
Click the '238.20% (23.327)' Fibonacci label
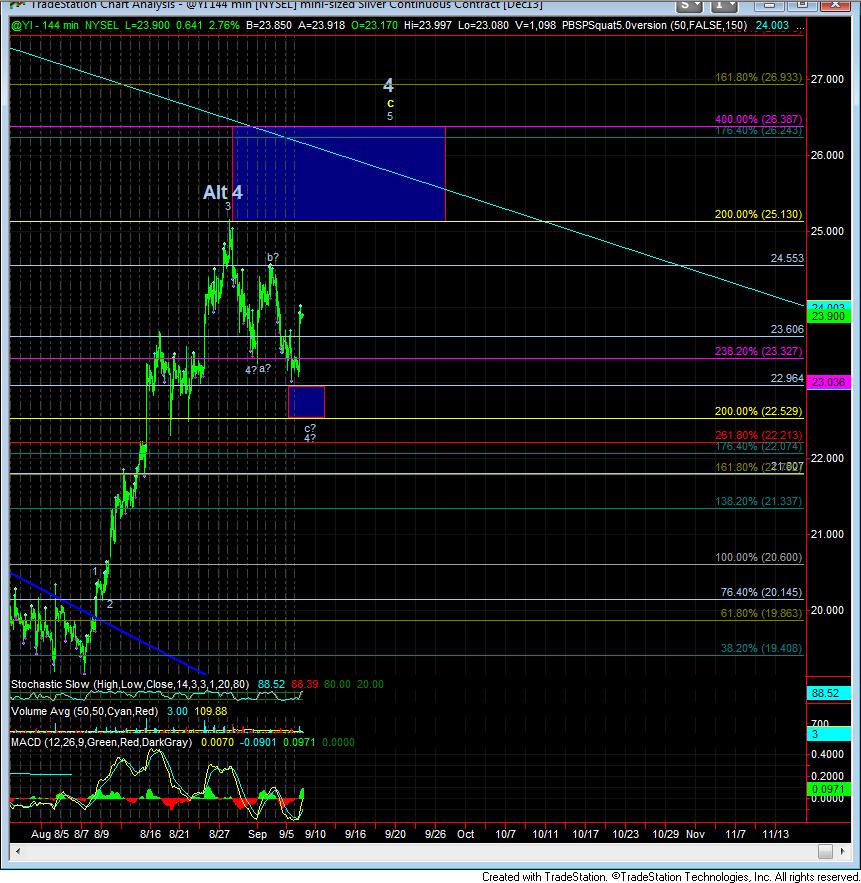[x=759, y=351]
